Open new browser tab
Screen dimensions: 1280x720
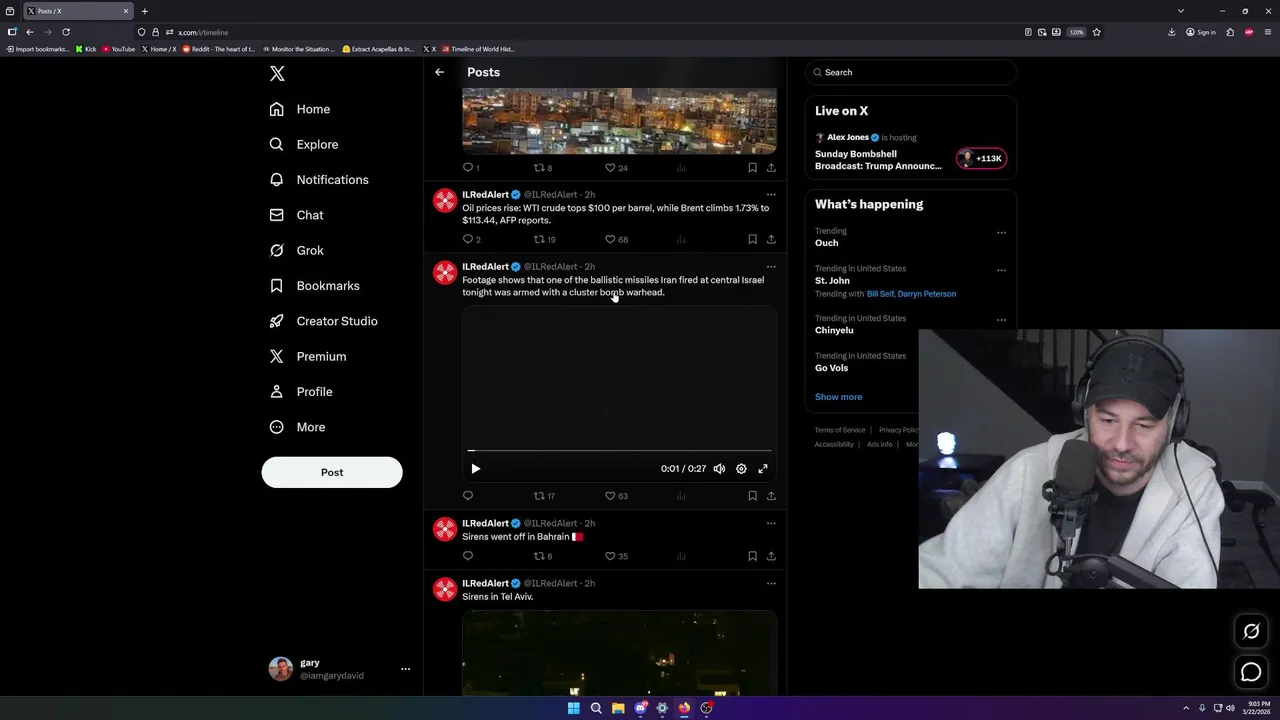pos(144,11)
